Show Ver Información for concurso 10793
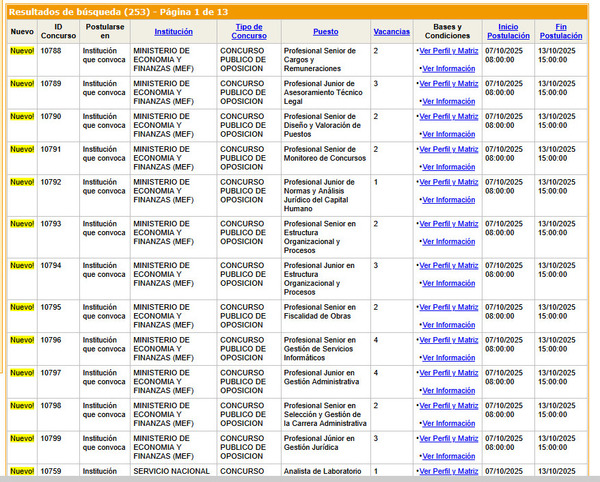The image size is (600, 482). [x=448, y=241]
